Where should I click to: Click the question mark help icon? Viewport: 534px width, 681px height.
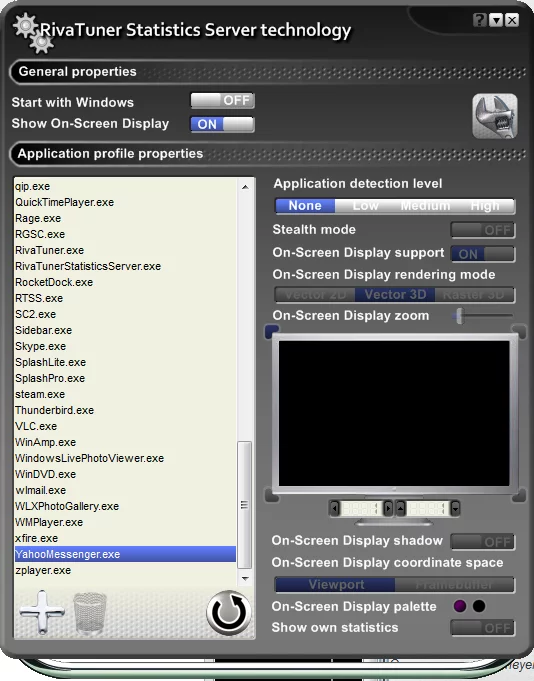coord(479,20)
